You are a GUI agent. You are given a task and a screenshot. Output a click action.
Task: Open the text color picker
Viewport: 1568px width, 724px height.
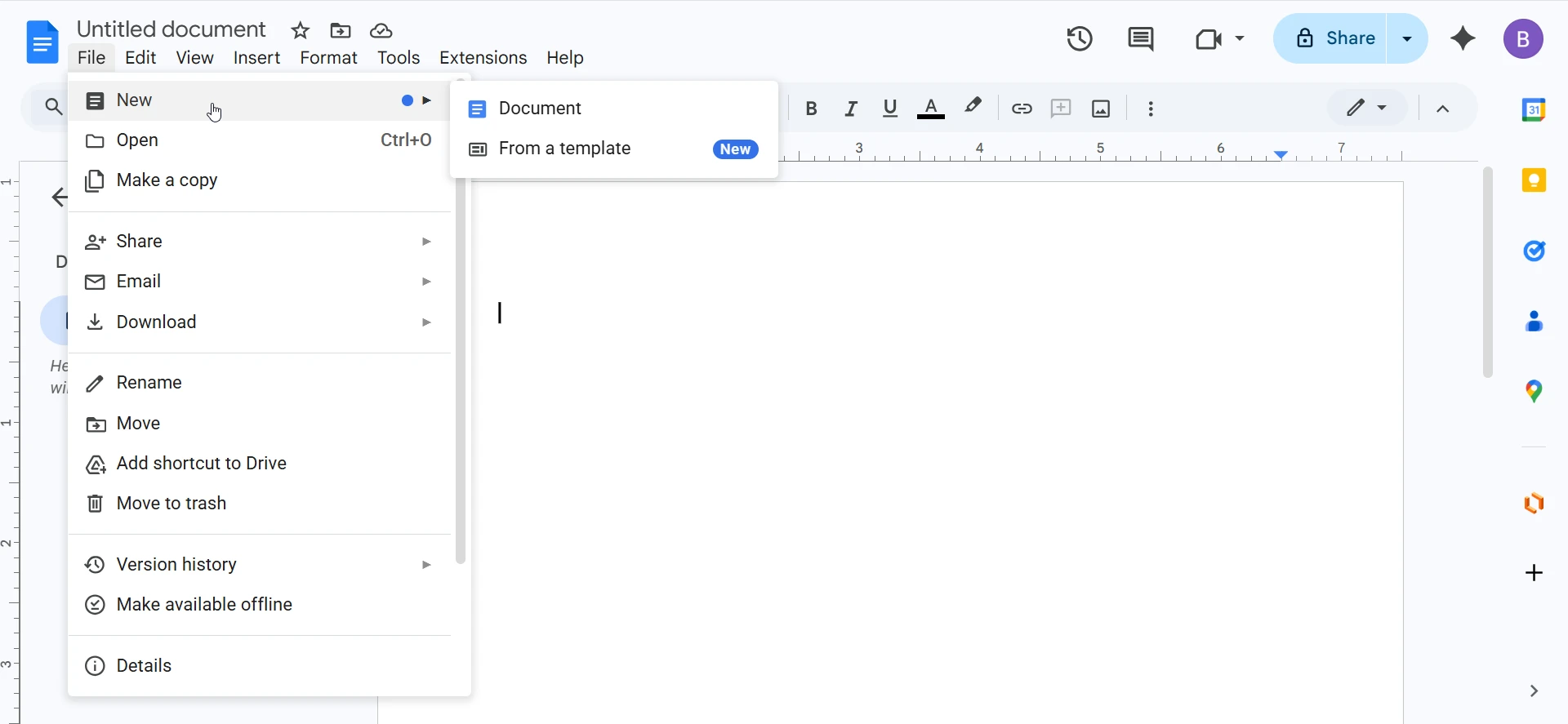930,109
